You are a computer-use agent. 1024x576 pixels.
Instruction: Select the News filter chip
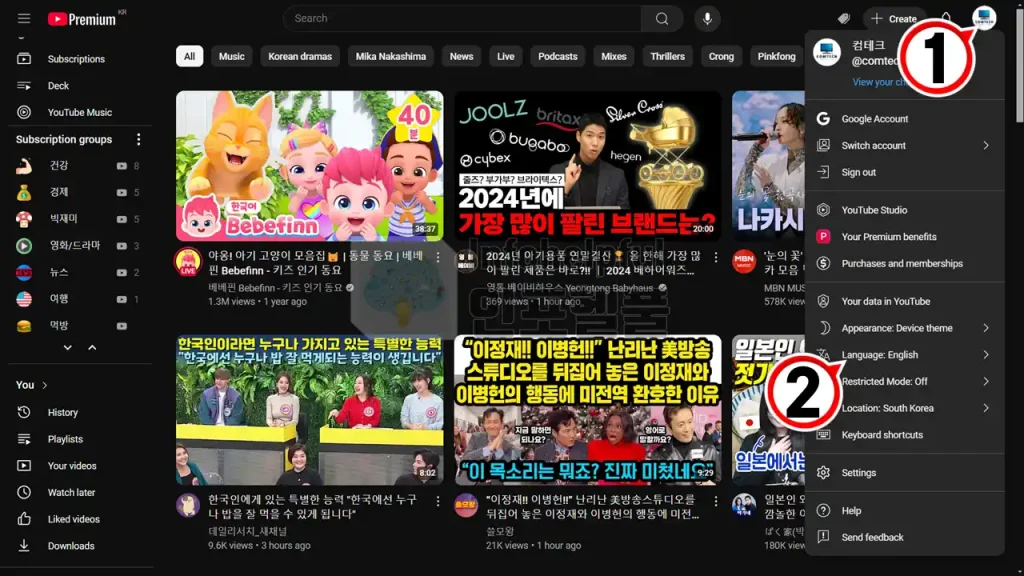pyautogui.click(x=461, y=56)
